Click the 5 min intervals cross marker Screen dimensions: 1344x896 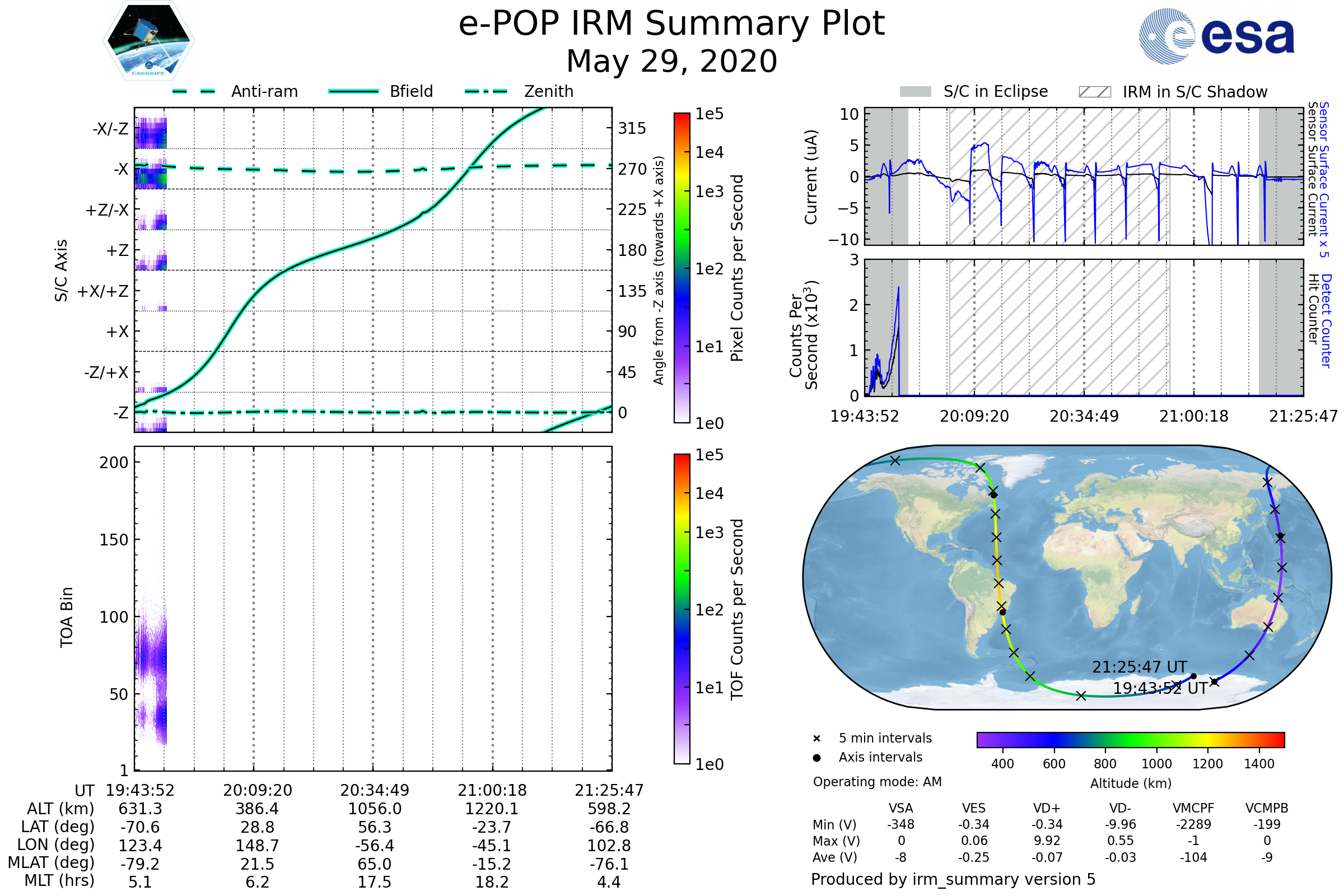pos(816,739)
